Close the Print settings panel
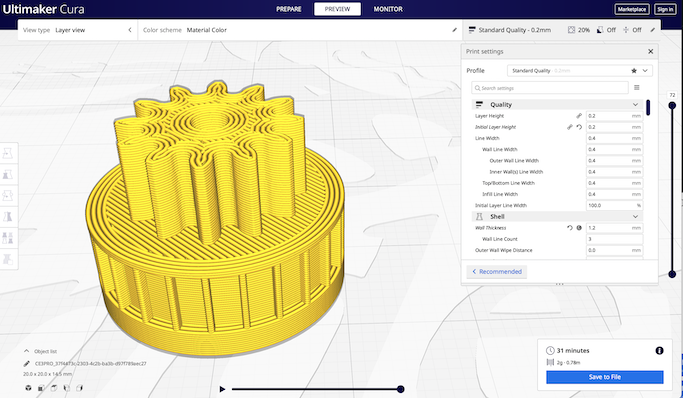Screen dimensions: 683x398 coord(650,51)
